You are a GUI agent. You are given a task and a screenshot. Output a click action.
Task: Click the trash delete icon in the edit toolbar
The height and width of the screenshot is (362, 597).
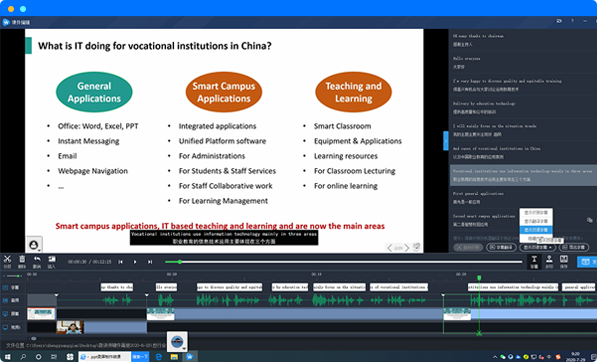(x=22, y=259)
